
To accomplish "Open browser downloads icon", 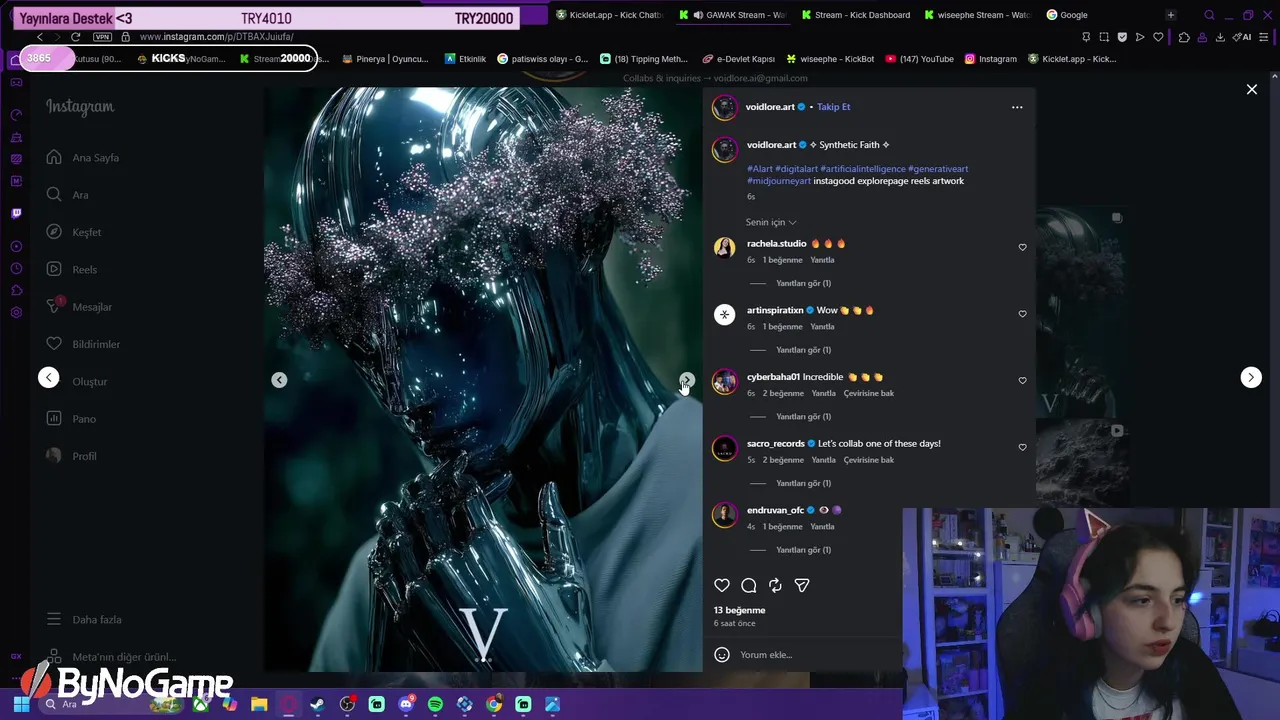I will point(1220,37).
